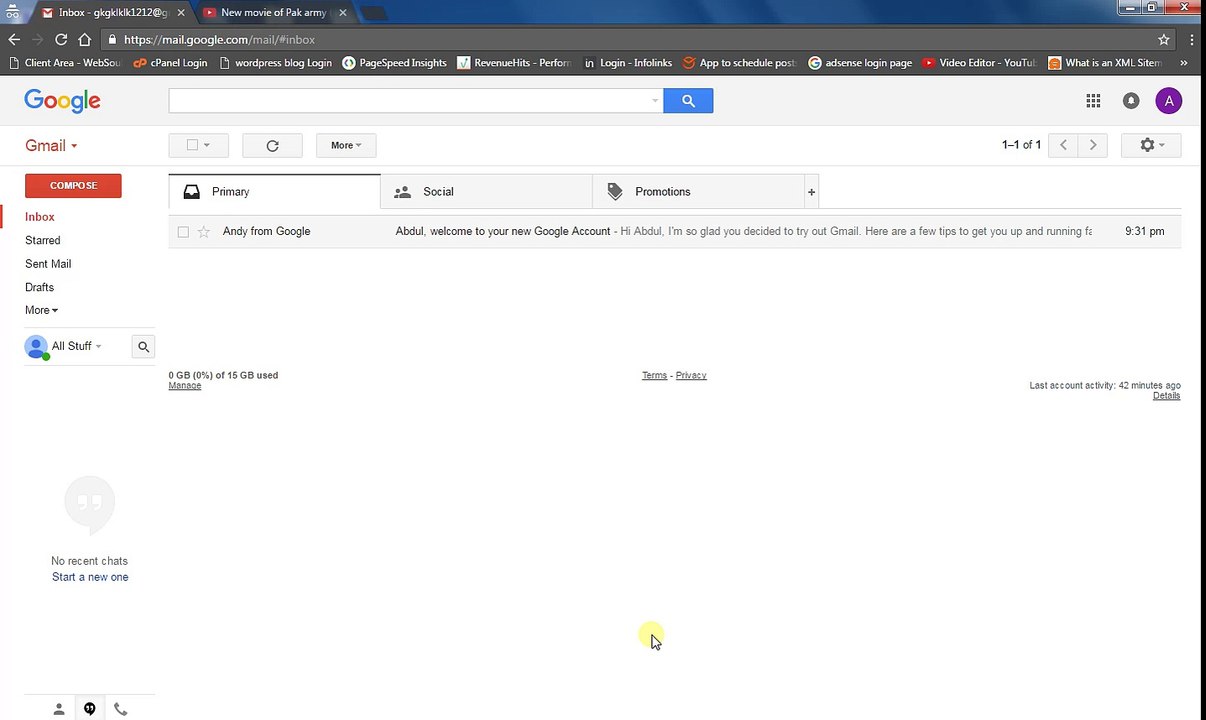Click the Google logo
1206x720 pixels.
62,101
